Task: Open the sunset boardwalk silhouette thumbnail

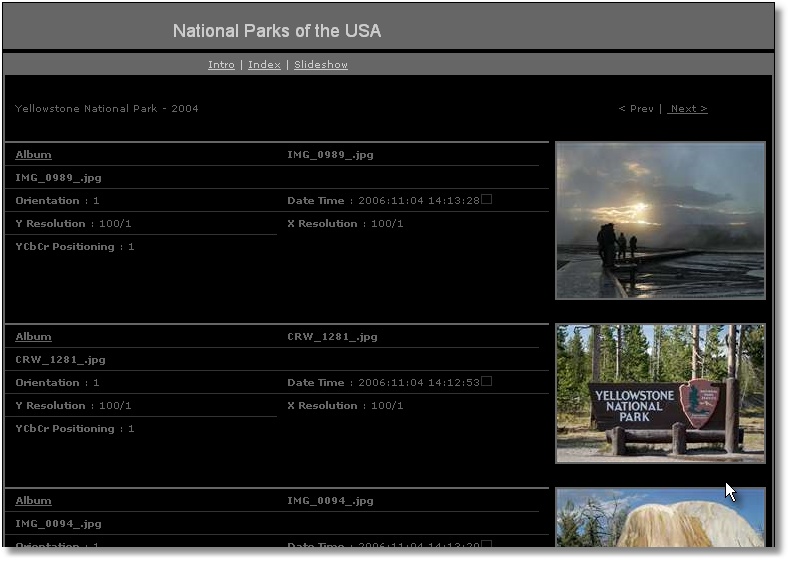Action: point(660,221)
